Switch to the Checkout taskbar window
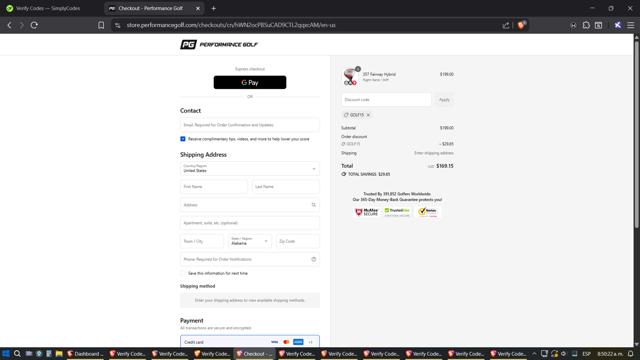Screen dimensions: 640x360 coord(254,353)
